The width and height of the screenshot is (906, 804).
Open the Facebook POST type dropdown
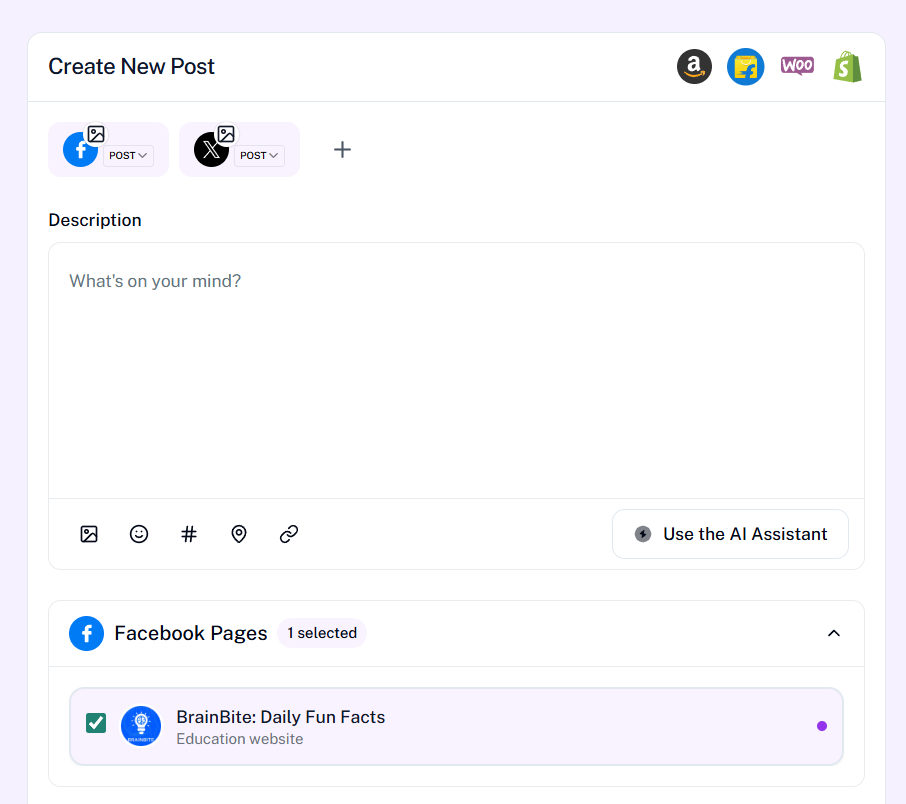128,156
